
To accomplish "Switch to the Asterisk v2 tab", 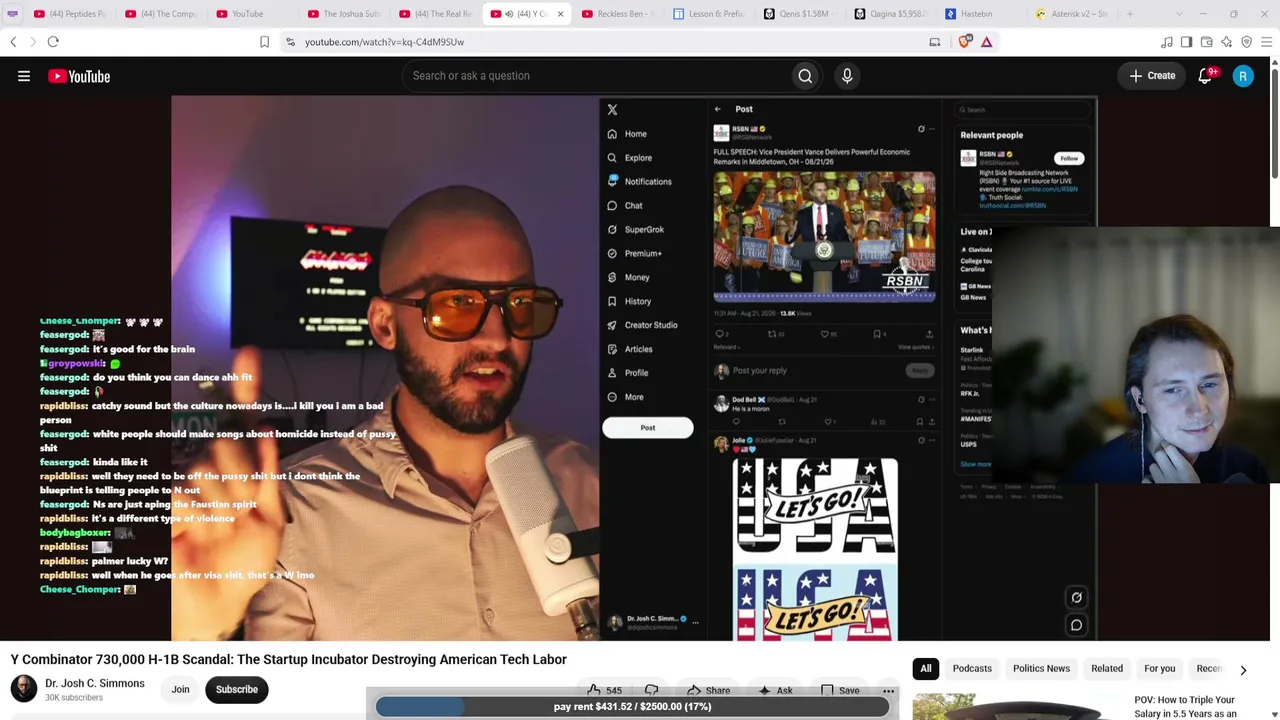I will pyautogui.click(x=1074, y=14).
